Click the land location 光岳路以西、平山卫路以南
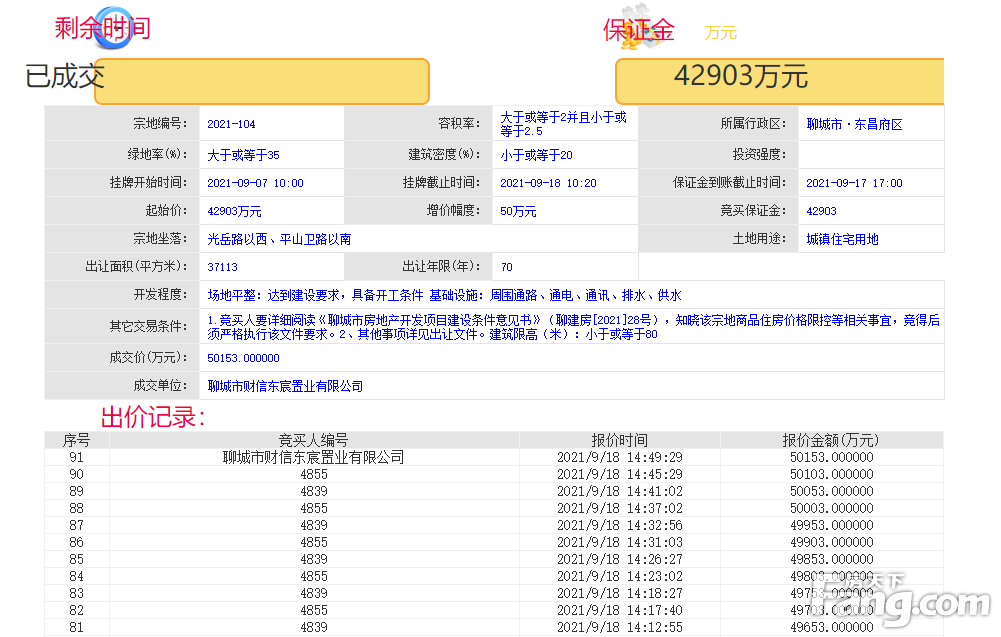 279,239
